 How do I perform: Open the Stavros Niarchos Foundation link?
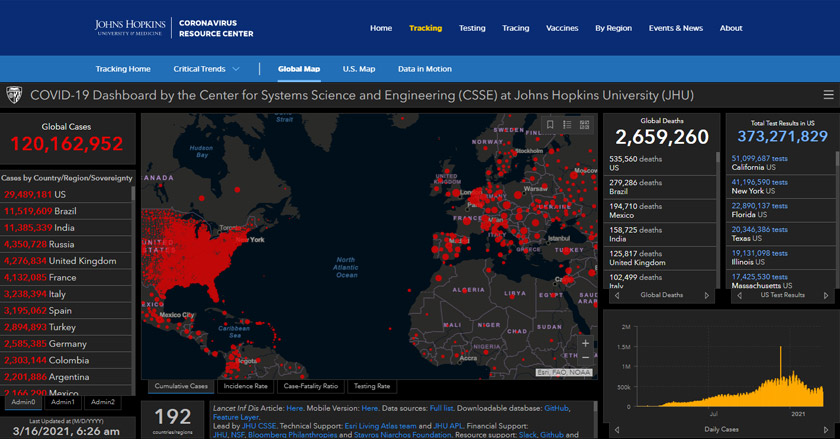(402, 435)
